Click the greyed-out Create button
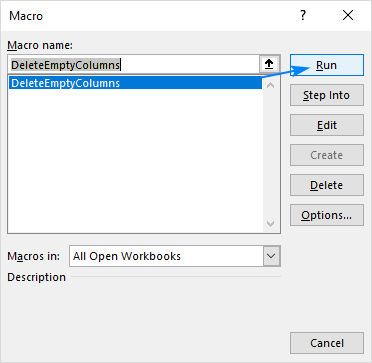Viewport: 372px width, 363px height. [x=327, y=155]
